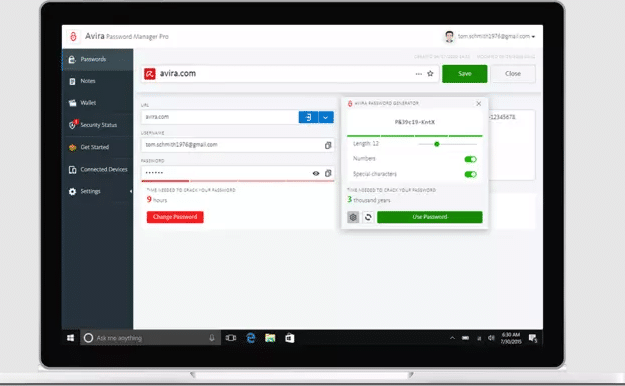Regenerate password with refresh icon
625x386 pixels.
(x=368, y=217)
